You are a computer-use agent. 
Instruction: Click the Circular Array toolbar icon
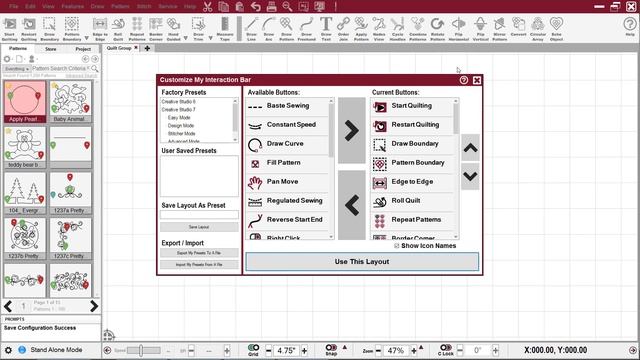[x=538, y=29]
